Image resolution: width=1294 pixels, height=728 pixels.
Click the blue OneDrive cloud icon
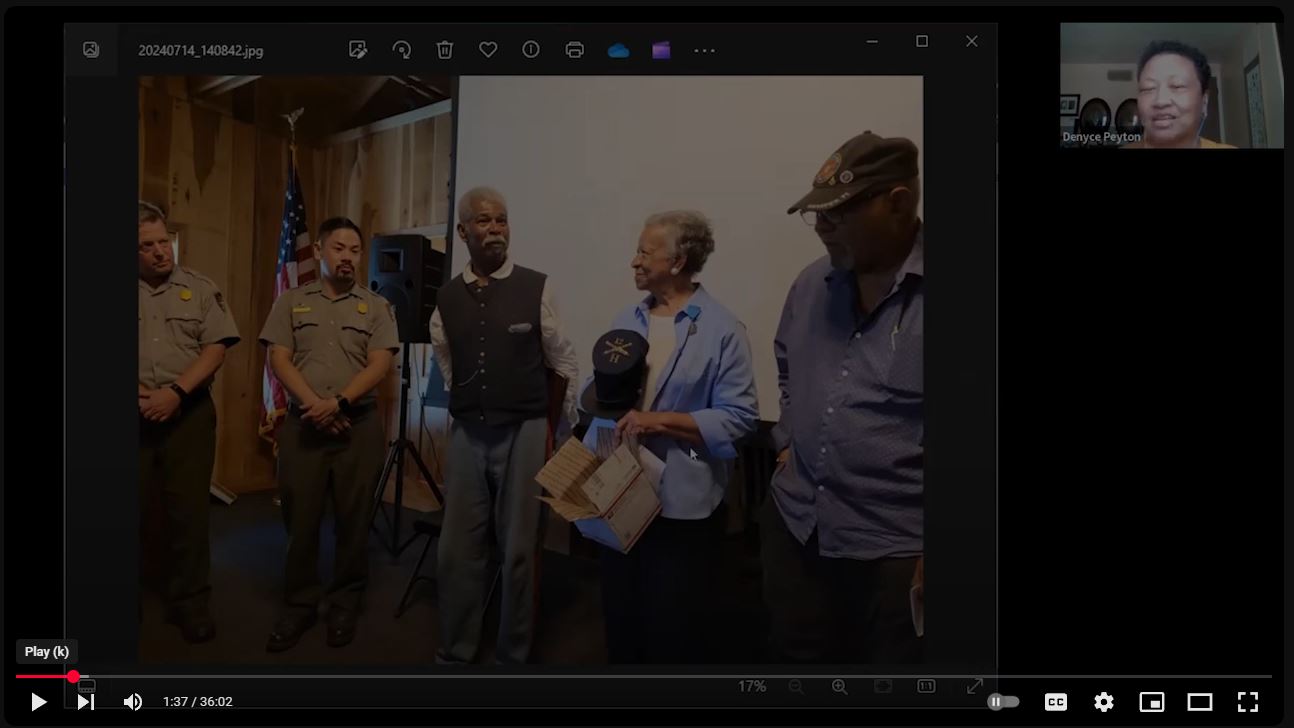click(x=618, y=51)
